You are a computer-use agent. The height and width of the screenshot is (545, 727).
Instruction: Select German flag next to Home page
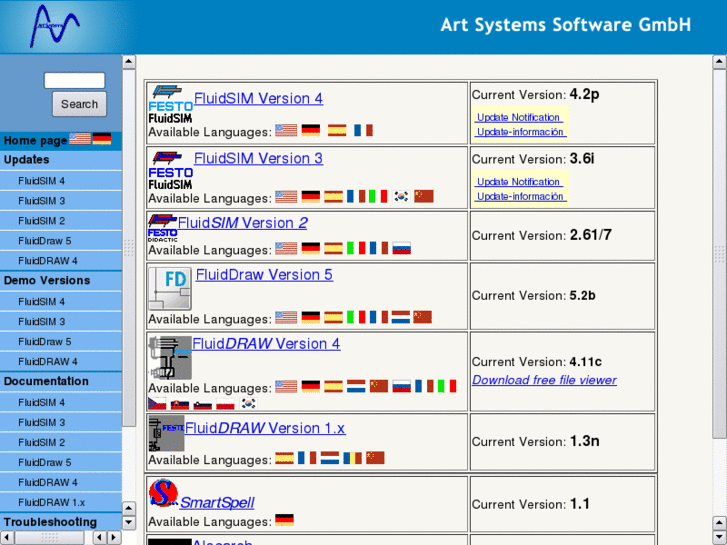[x=102, y=139]
